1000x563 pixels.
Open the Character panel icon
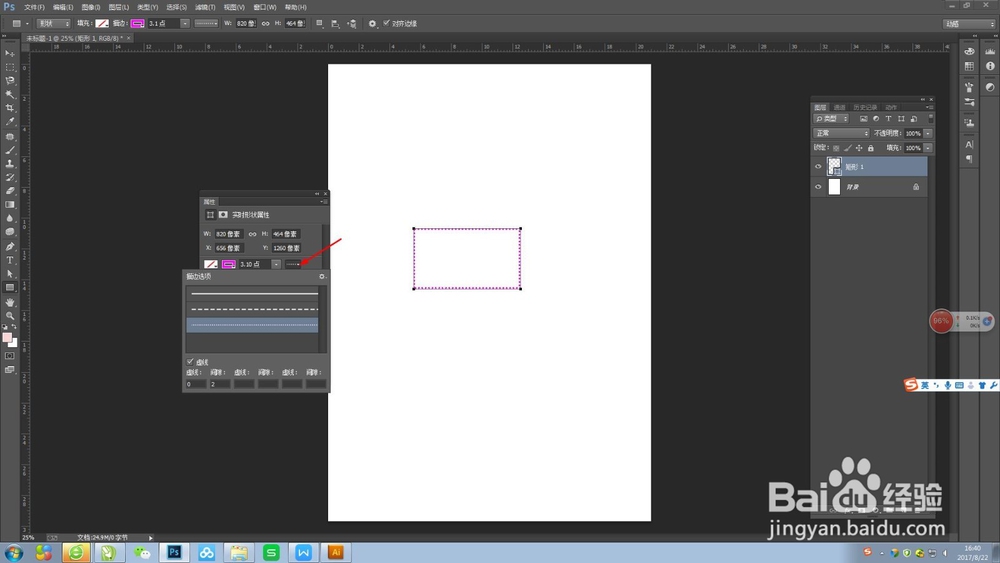[x=969, y=145]
